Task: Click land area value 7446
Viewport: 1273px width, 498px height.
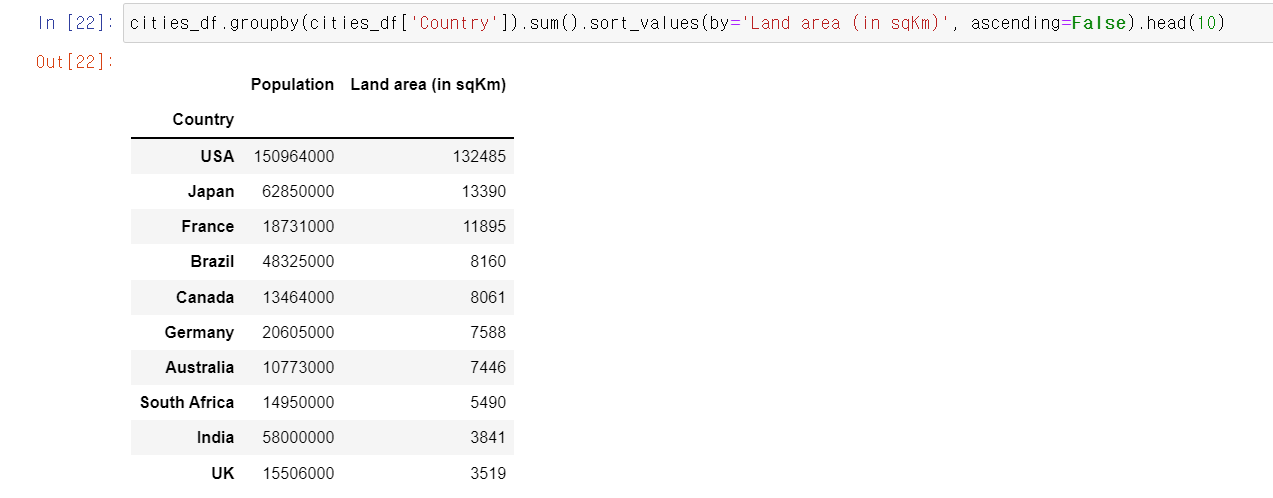Action: point(488,368)
